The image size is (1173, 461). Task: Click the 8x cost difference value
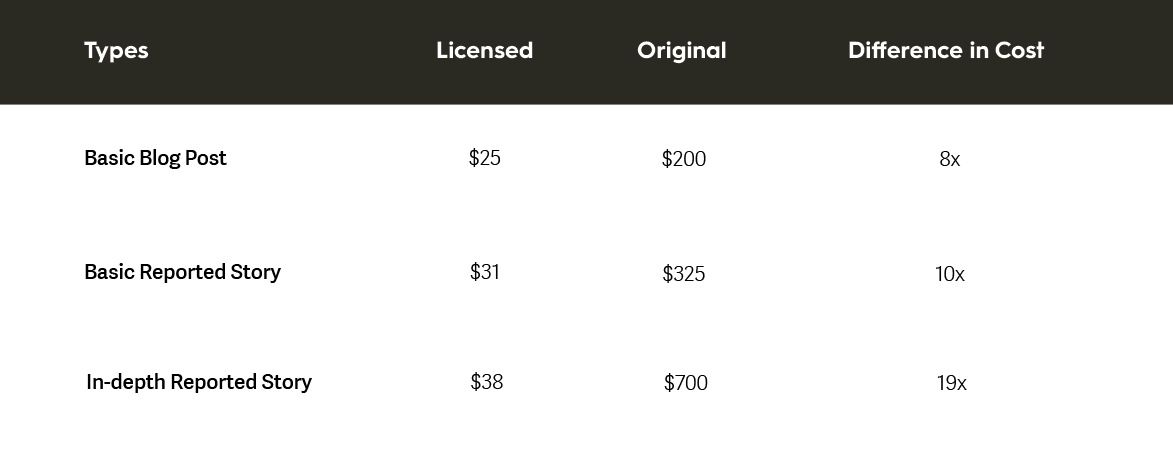(949, 159)
